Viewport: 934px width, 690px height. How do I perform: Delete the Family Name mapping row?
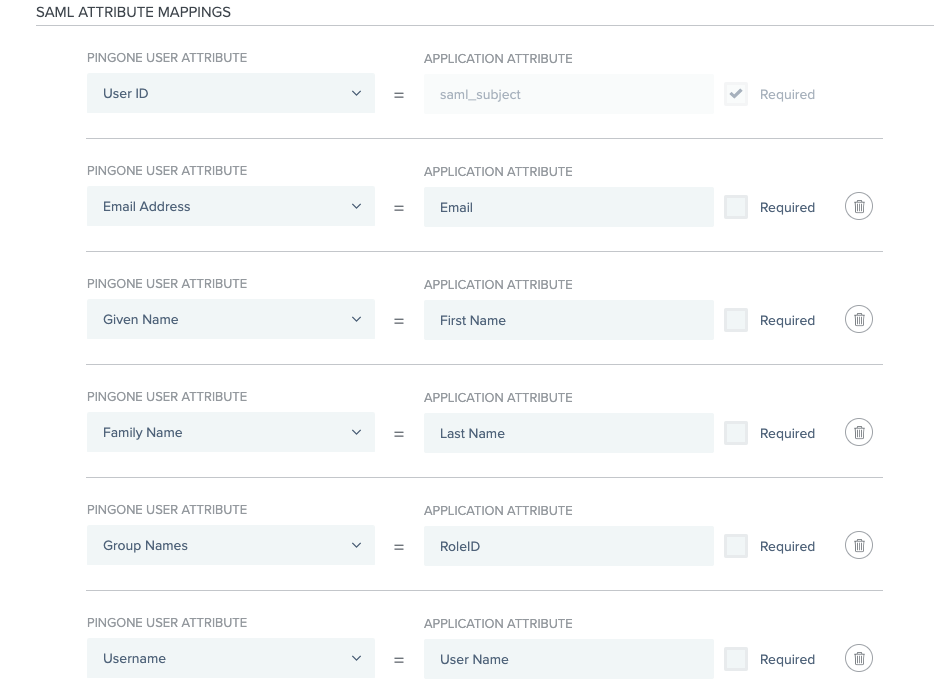pos(858,433)
